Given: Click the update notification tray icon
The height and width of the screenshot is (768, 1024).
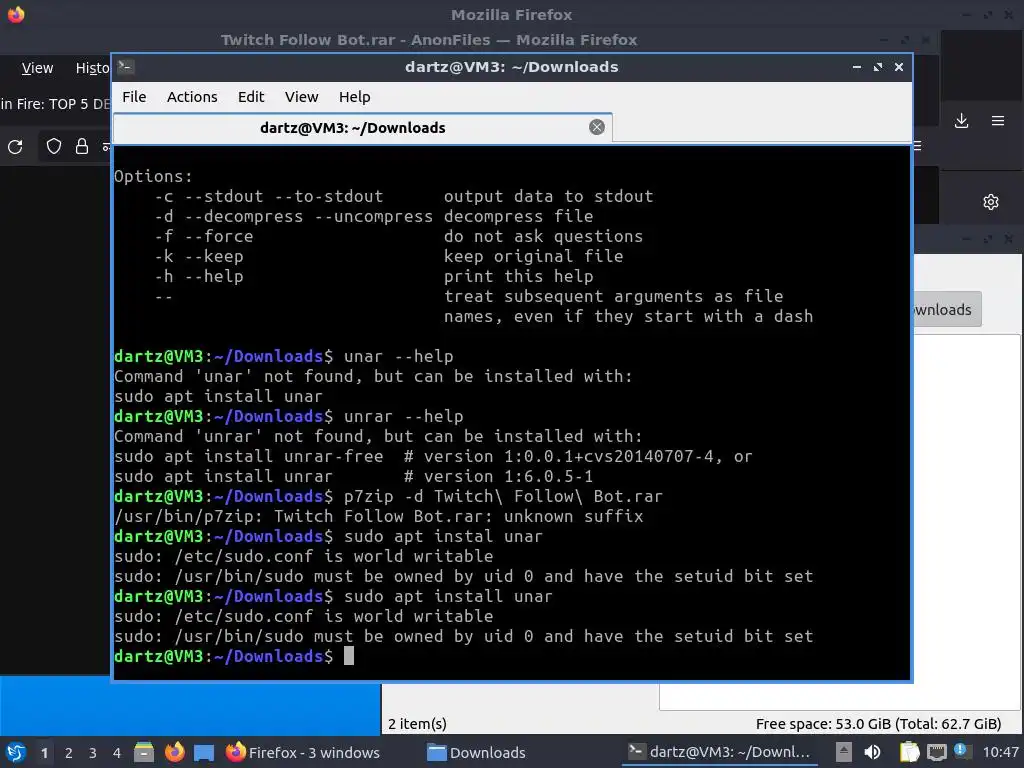Looking at the screenshot, I should [961, 751].
